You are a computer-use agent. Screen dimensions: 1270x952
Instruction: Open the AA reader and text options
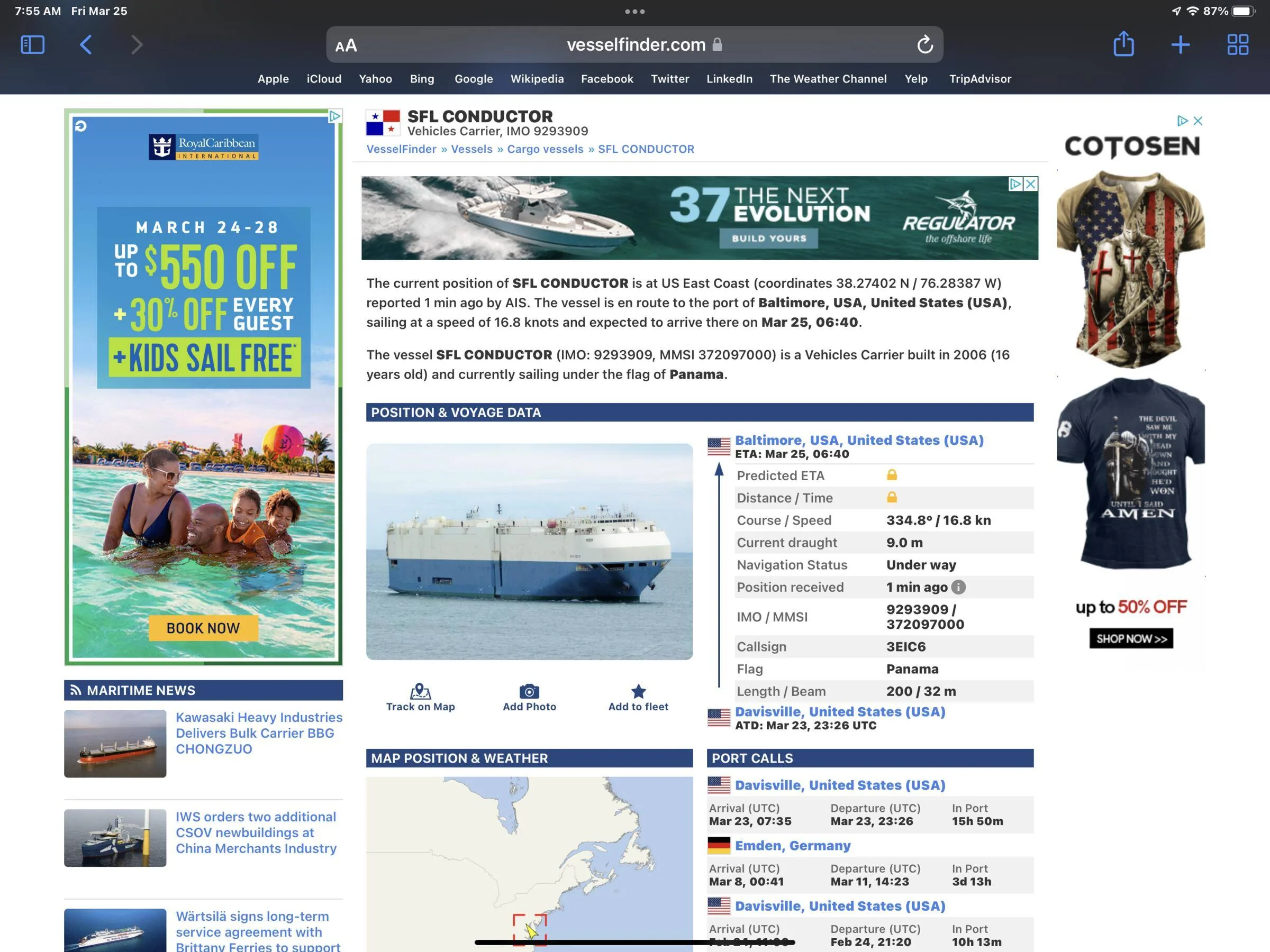(346, 45)
